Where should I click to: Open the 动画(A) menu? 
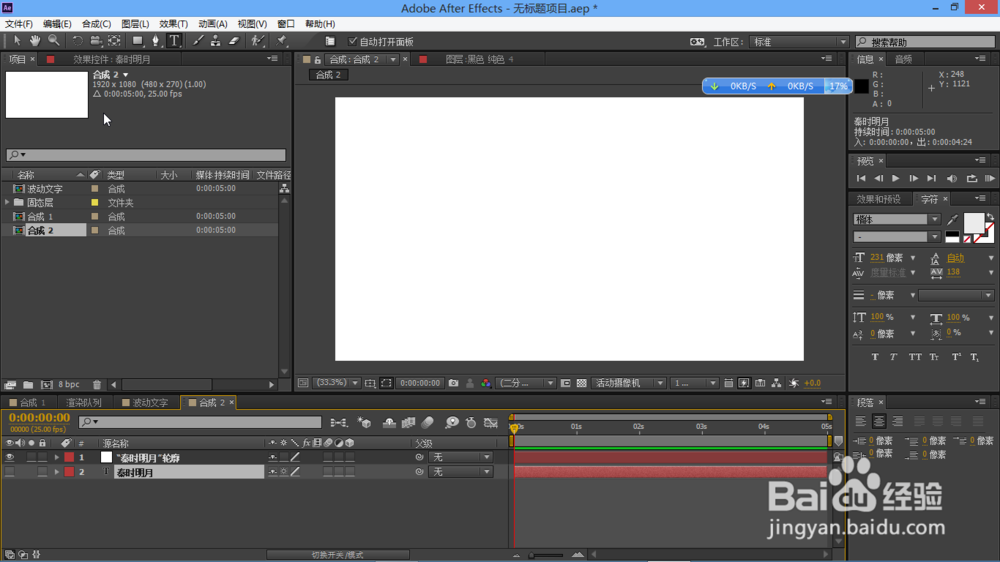tap(212, 24)
